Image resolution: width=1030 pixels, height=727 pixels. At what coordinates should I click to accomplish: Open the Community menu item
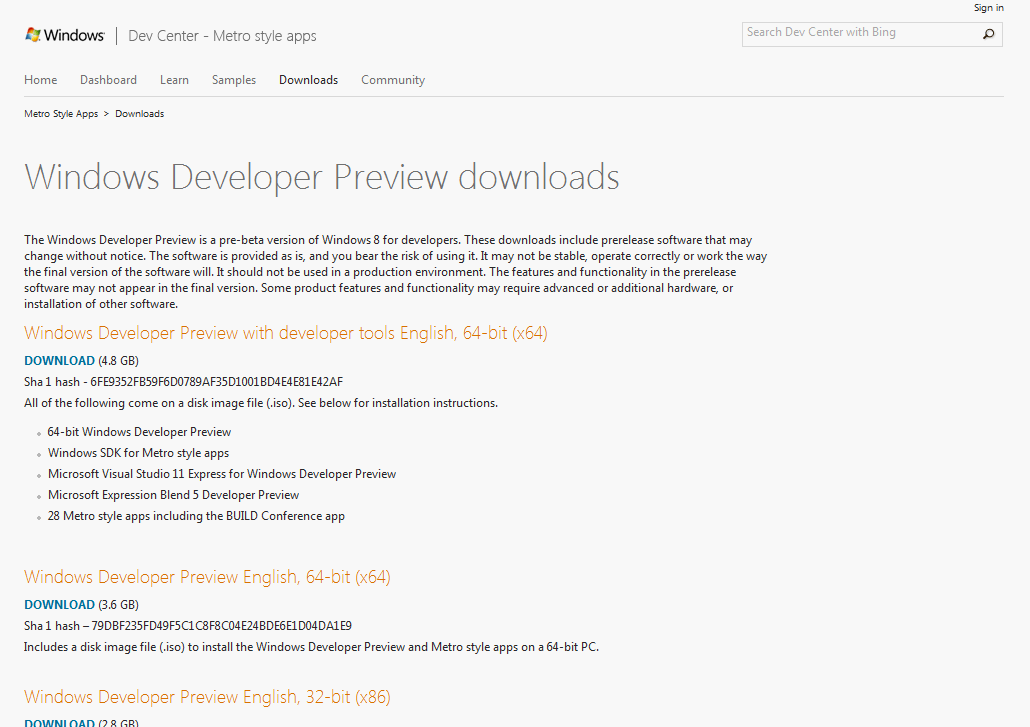coord(393,80)
